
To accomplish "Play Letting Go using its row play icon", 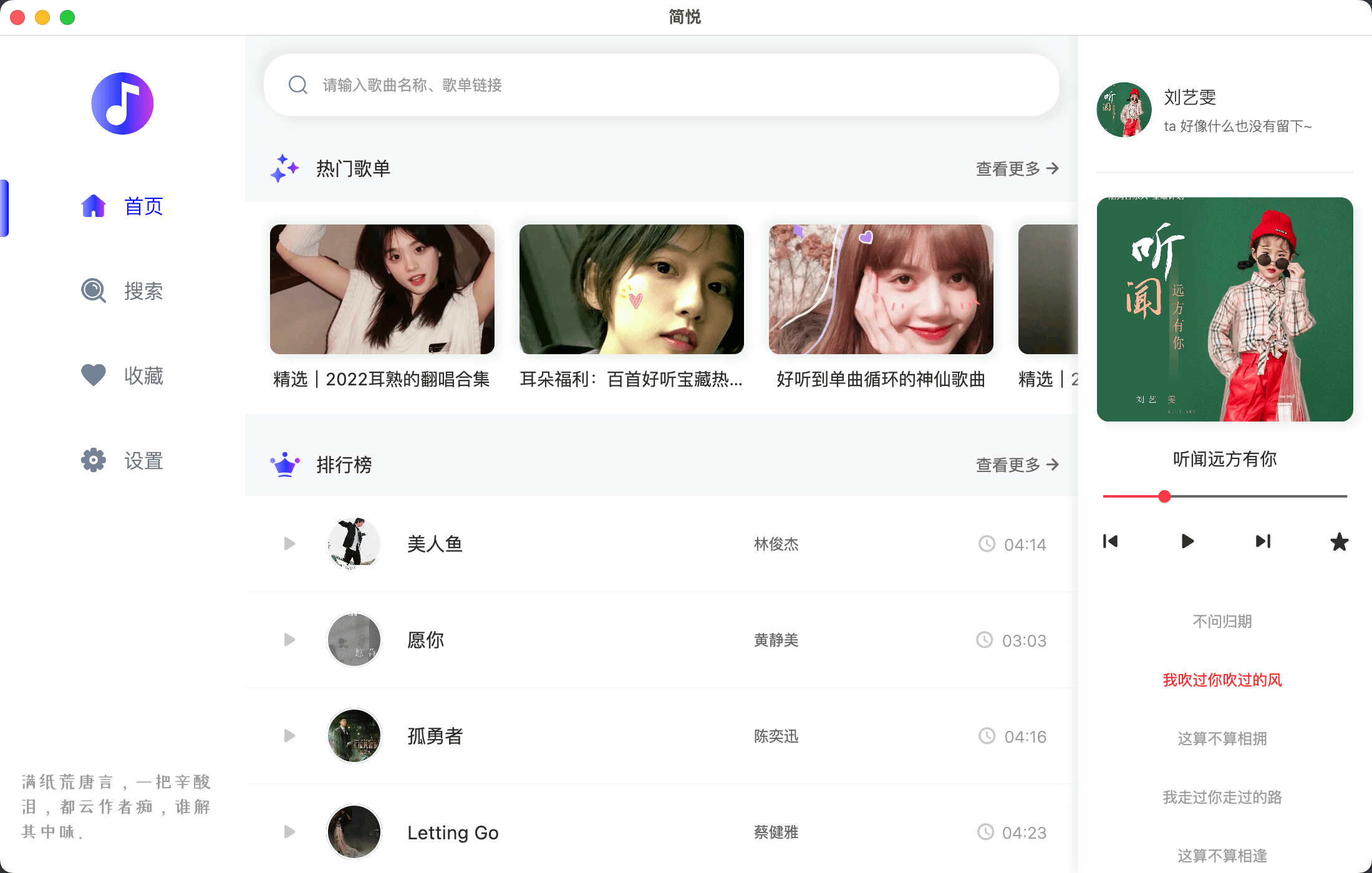I will [x=289, y=832].
